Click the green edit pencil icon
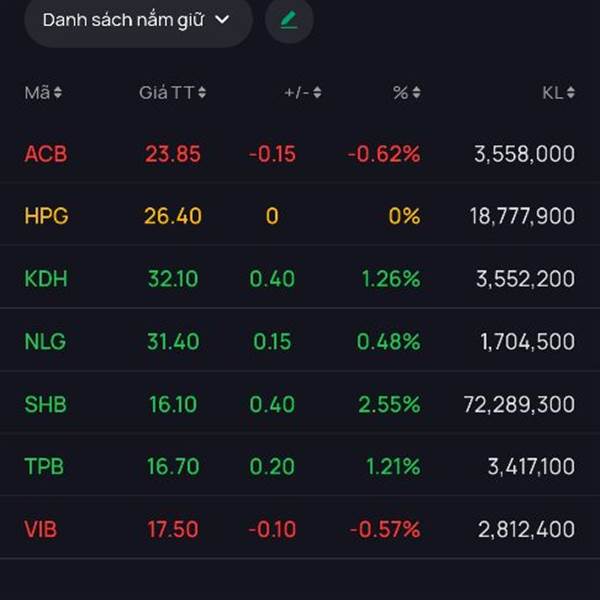 point(289,20)
